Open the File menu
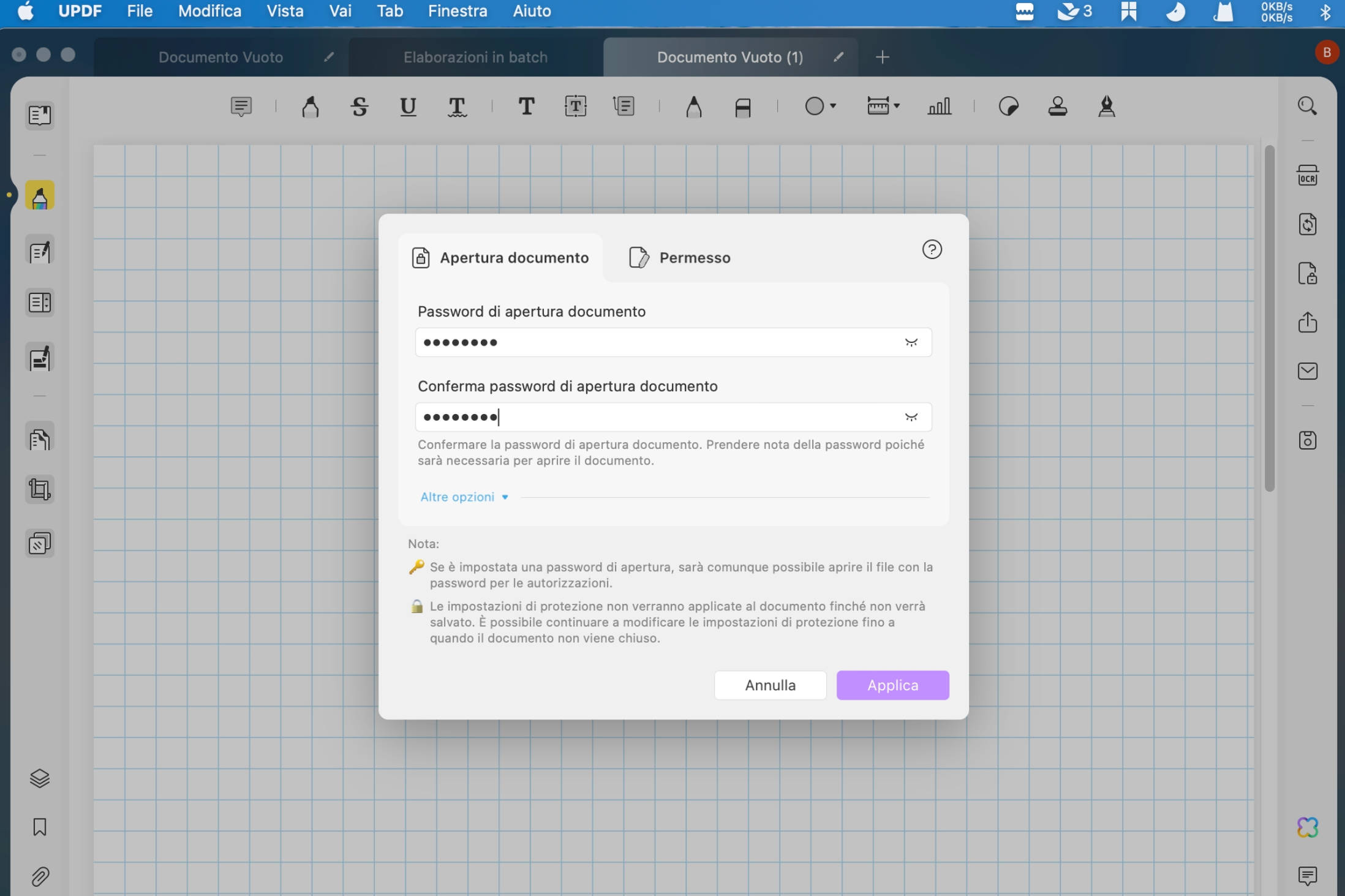 point(140,11)
